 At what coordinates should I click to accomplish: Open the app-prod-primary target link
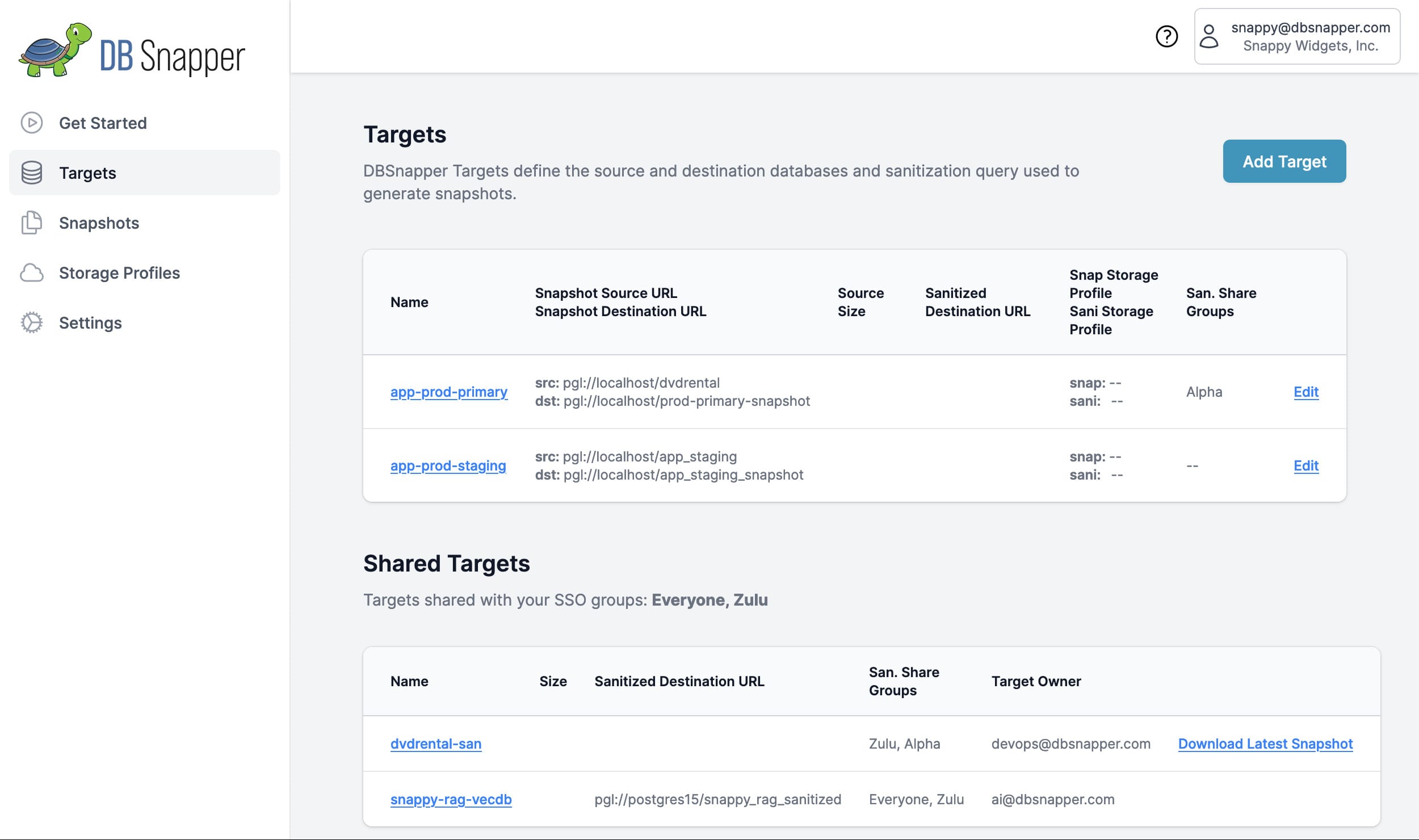[x=449, y=392]
